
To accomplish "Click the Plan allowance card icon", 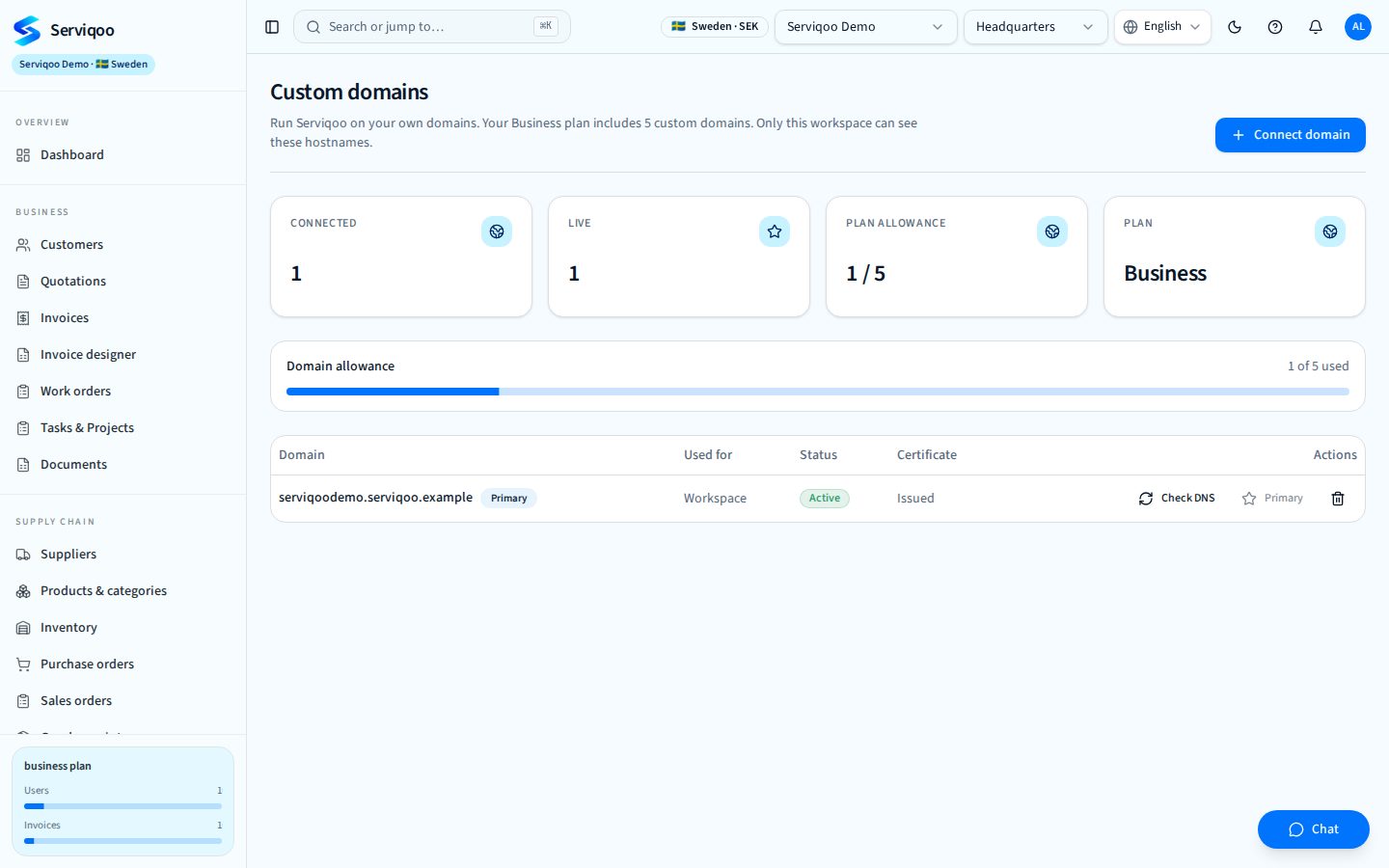I will (x=1052, y=231).
